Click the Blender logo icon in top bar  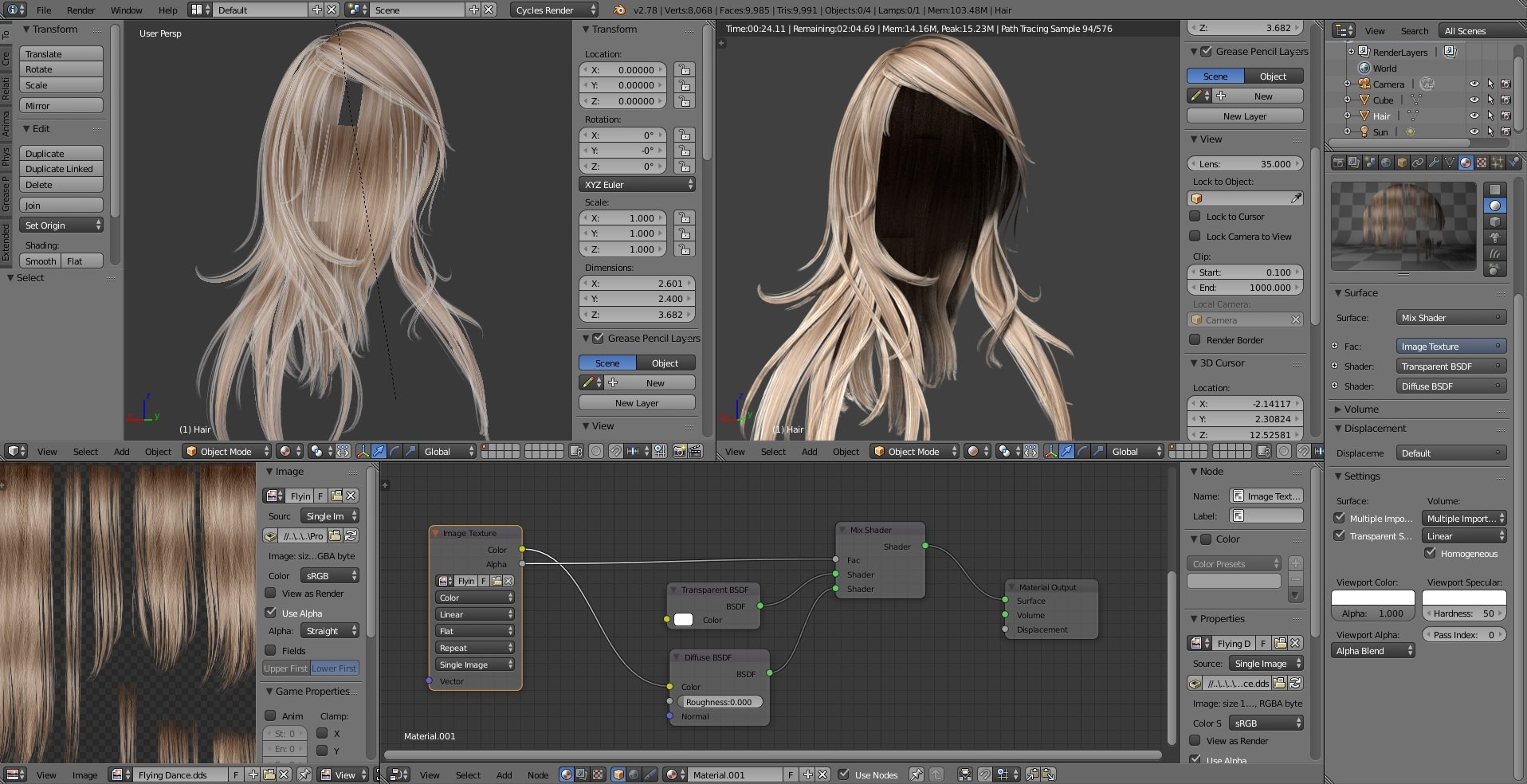pyautogui.click(x=619, y=10)
